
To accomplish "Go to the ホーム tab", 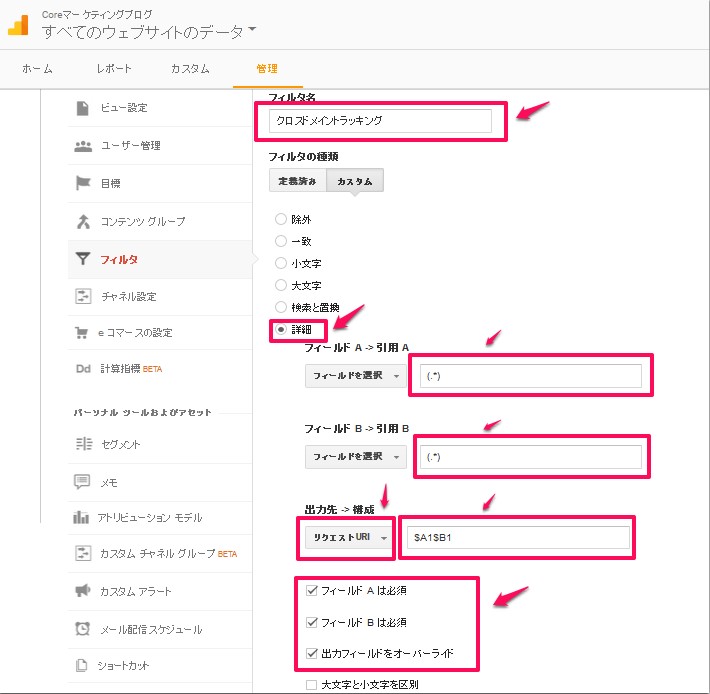I will (x=37, y=69).
